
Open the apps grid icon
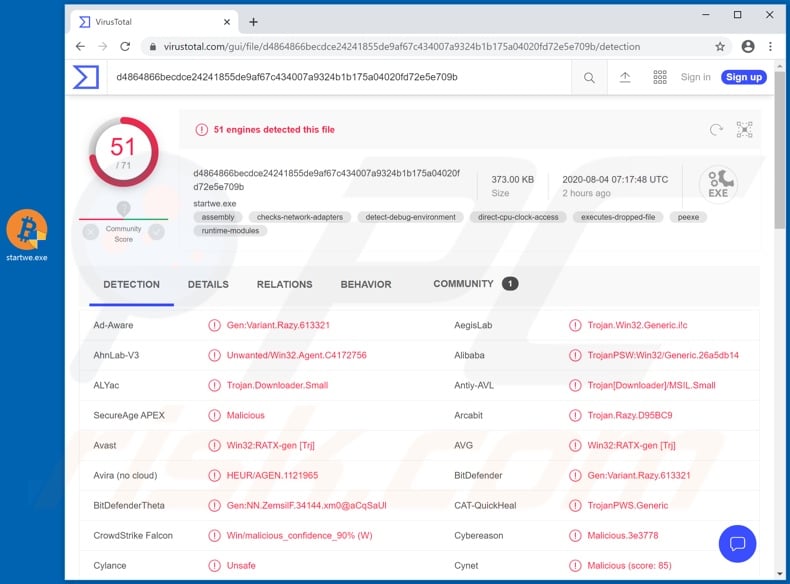(x=660, y=77)
